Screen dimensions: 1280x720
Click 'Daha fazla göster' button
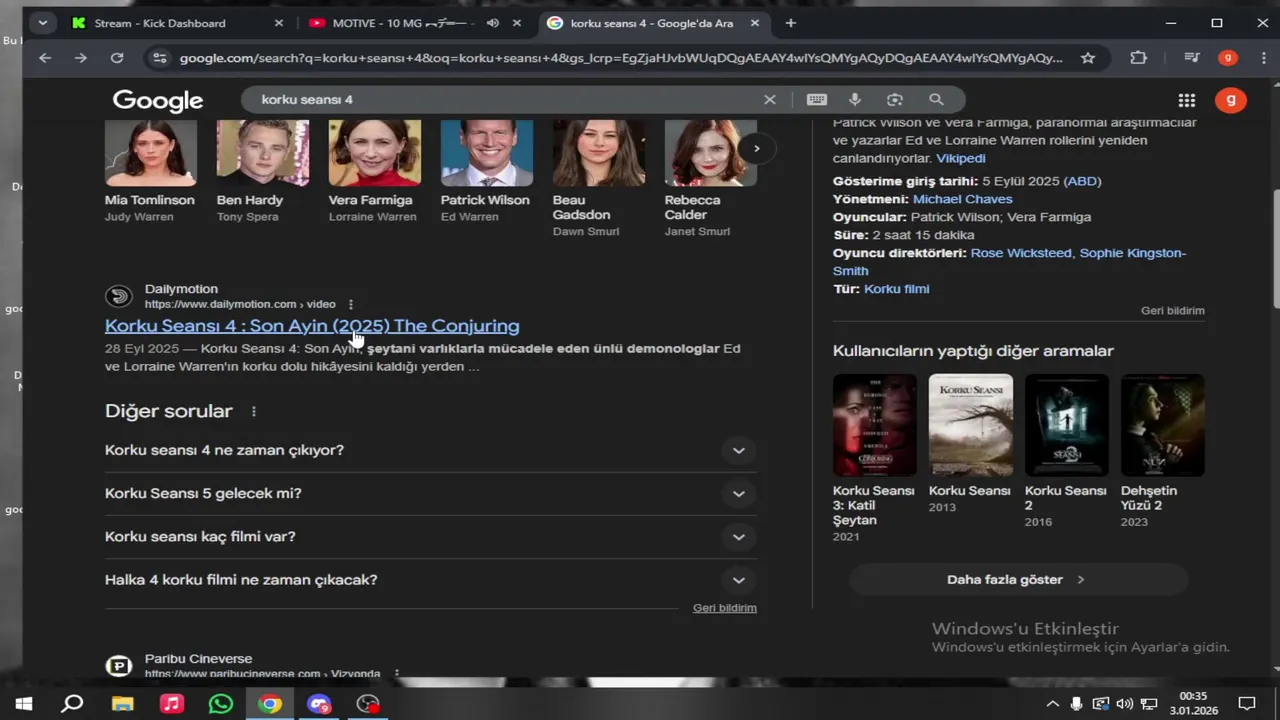coord(1018,580)
